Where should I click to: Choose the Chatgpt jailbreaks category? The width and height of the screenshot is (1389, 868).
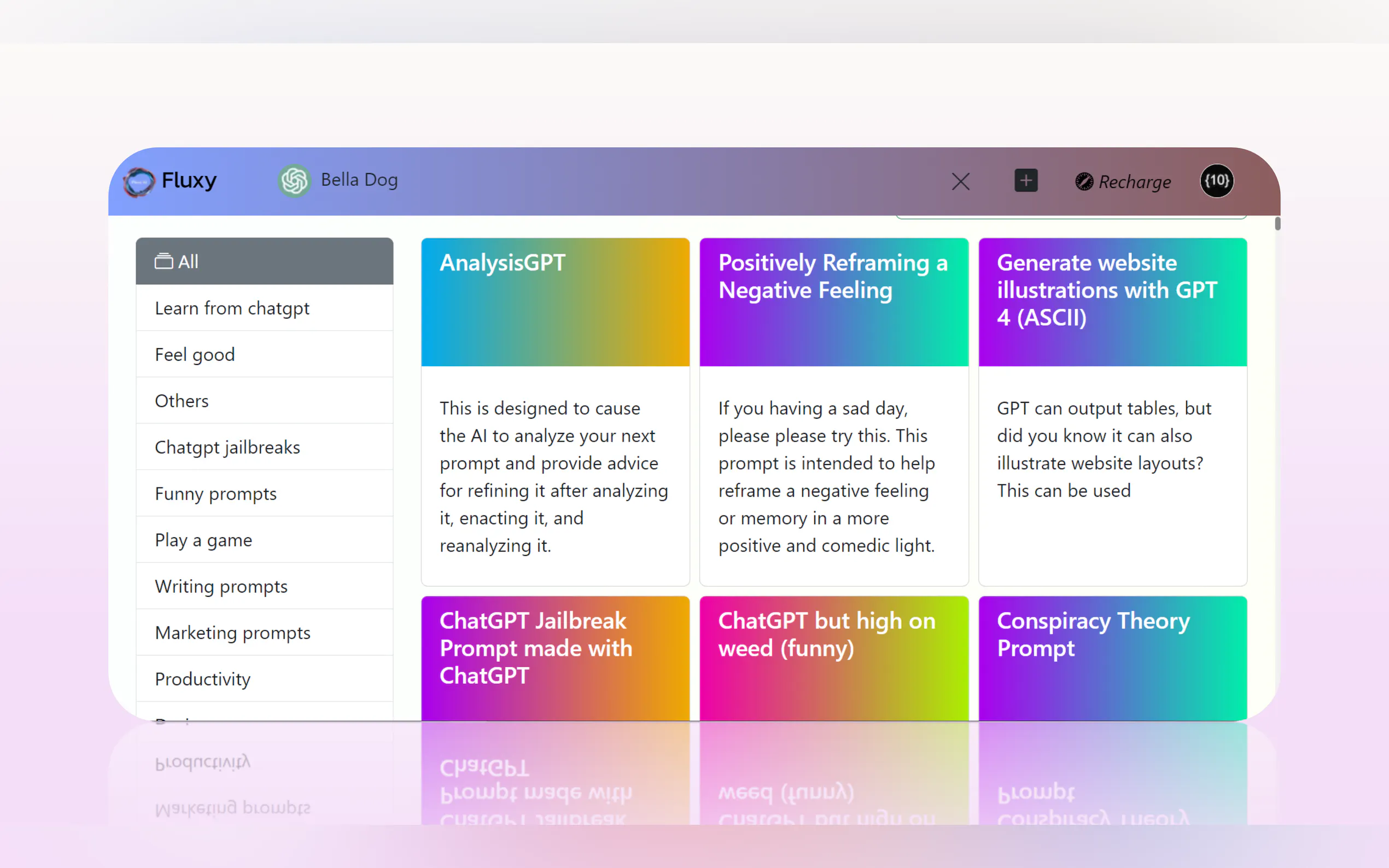point(227,447)
